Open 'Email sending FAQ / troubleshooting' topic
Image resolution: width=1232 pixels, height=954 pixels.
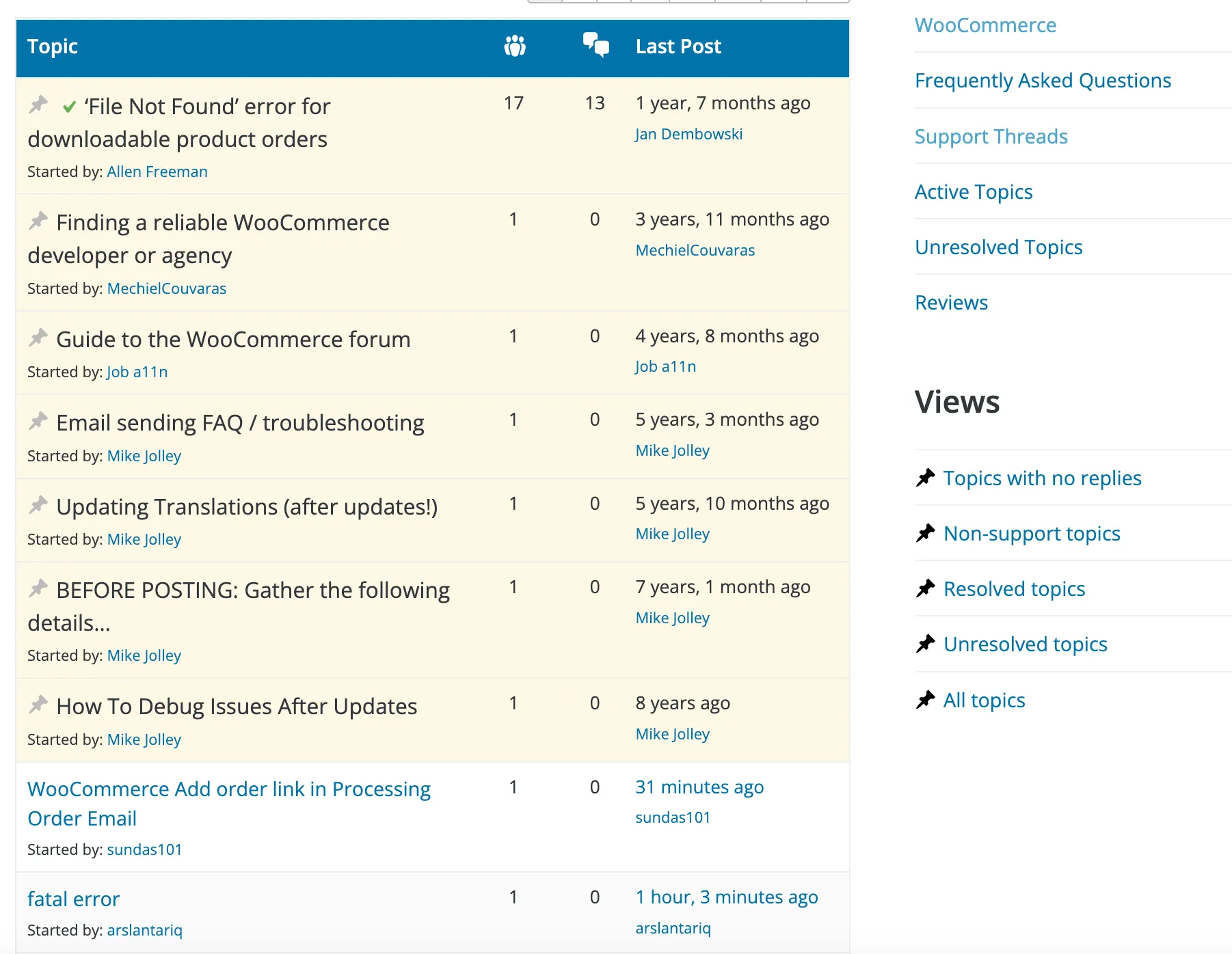pyautogui.click(x=240, y=423)
